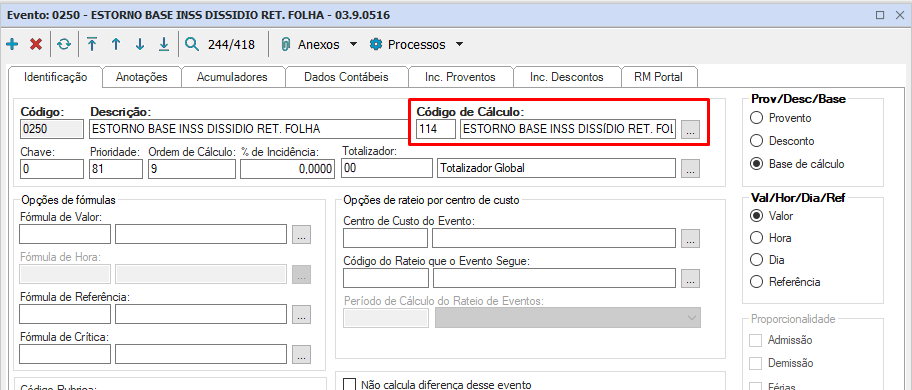Viewport: 912px width, 390px height.
Task: Click the 244/418 record counter
Action: point(231,44)
